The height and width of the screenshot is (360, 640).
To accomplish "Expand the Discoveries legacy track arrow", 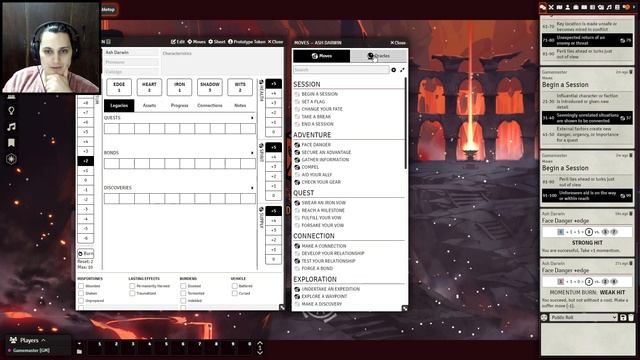I will pos(252,188).
